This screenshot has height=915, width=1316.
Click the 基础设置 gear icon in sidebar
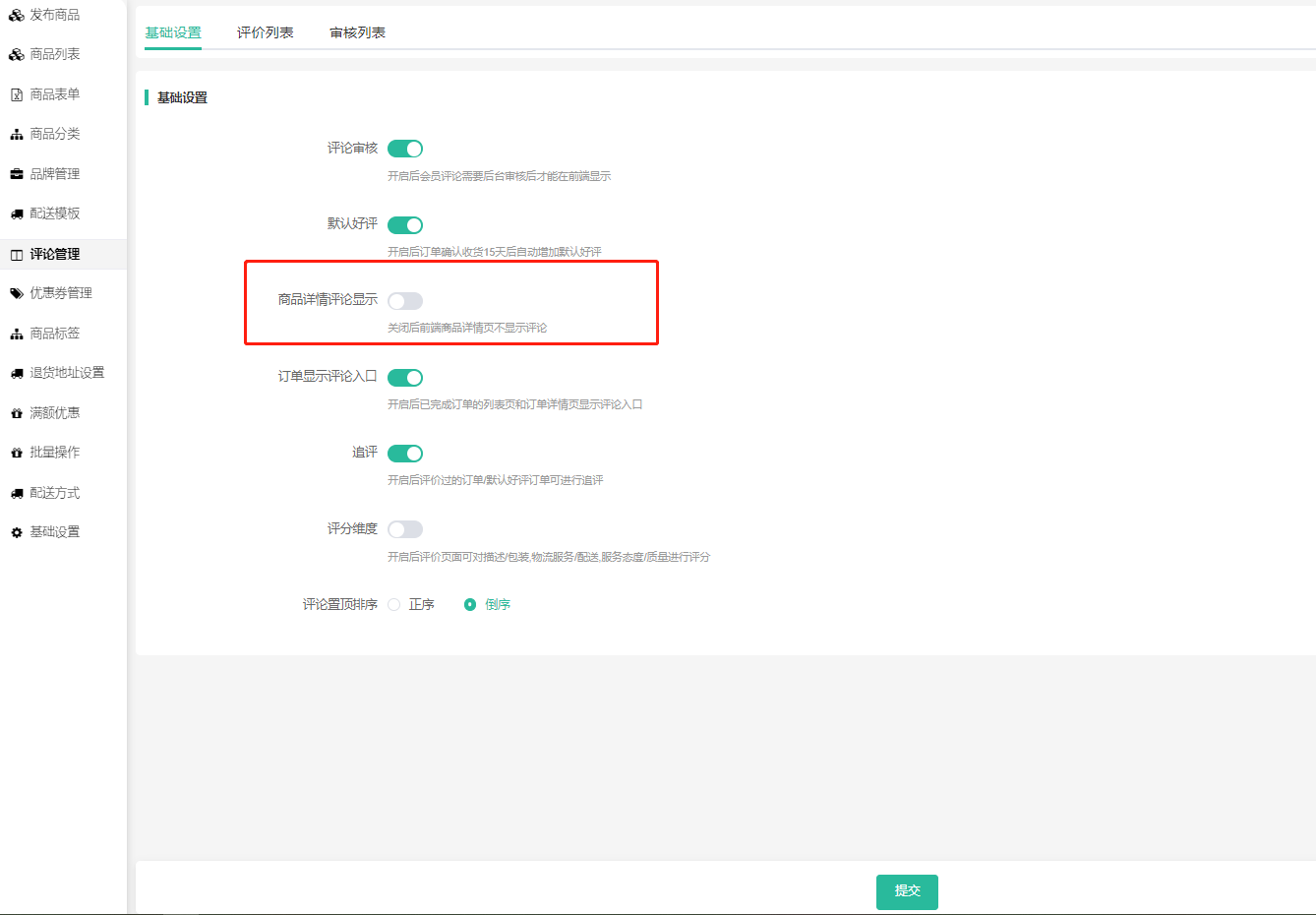[17, 532]
